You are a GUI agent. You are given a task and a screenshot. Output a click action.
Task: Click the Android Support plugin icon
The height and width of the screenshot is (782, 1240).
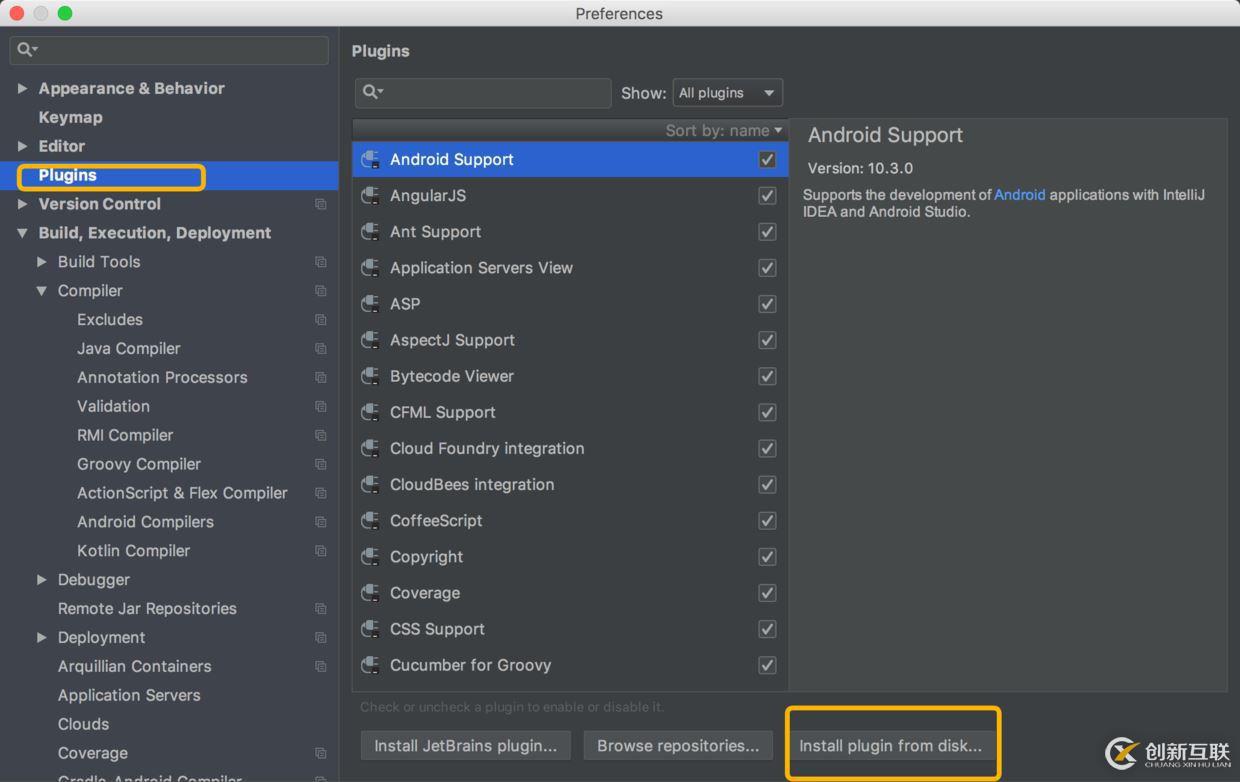point(371,159)
